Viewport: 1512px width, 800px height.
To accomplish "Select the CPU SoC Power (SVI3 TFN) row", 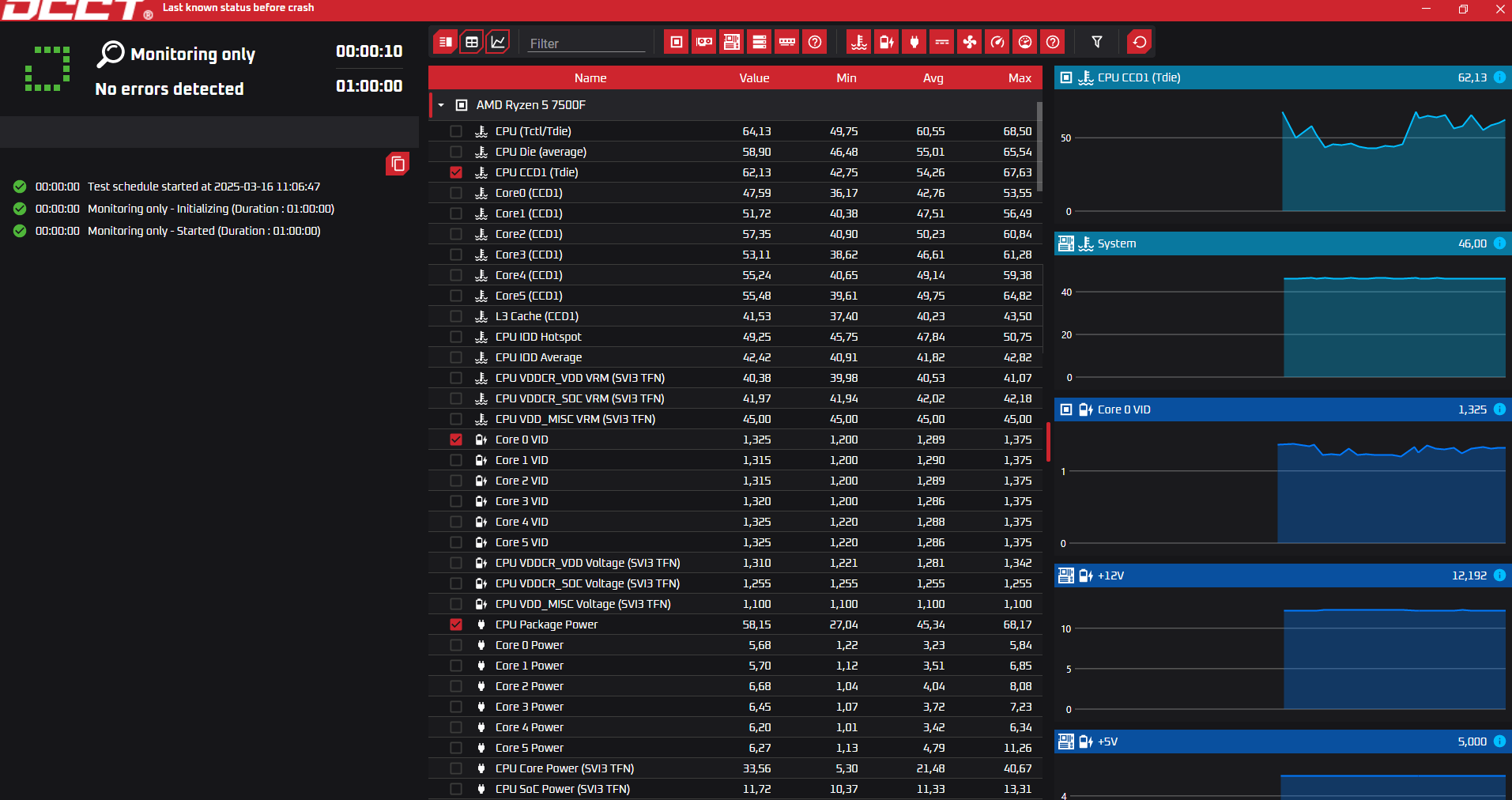I will [x=735, y=789].
